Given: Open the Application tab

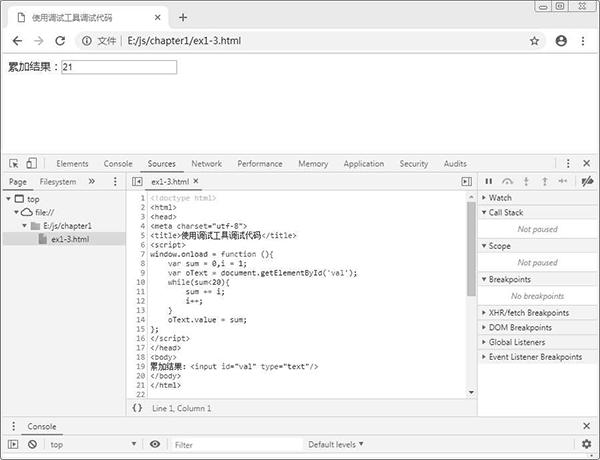Looking at the screenshot, I should [364, 164].
